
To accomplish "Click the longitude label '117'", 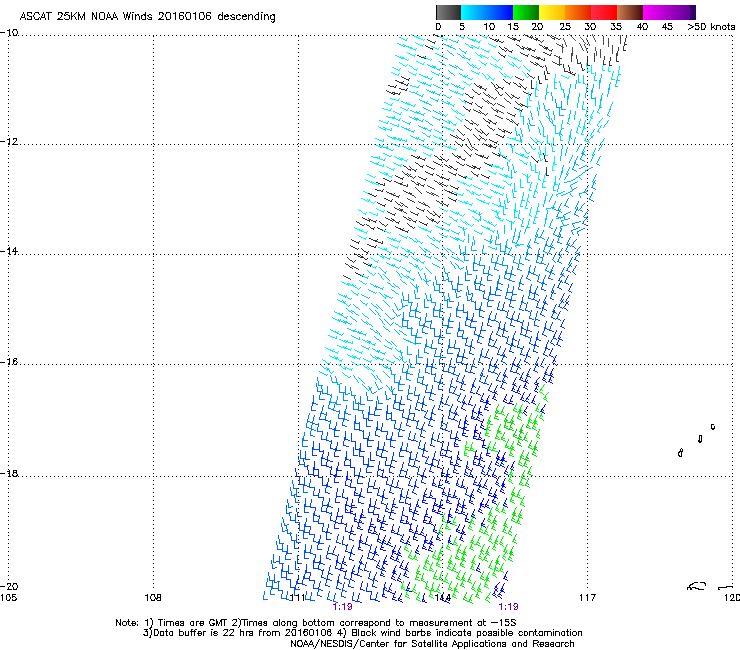I will click(x=588, y=598).
